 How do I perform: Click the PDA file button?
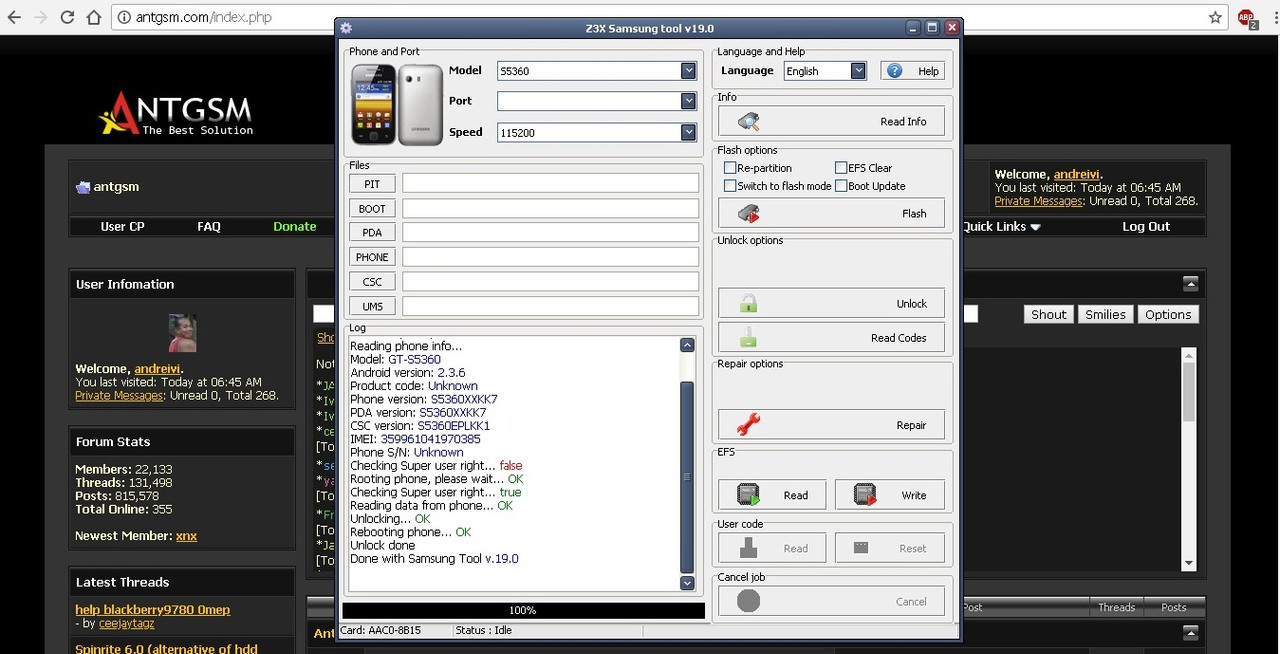click(372, 233)
